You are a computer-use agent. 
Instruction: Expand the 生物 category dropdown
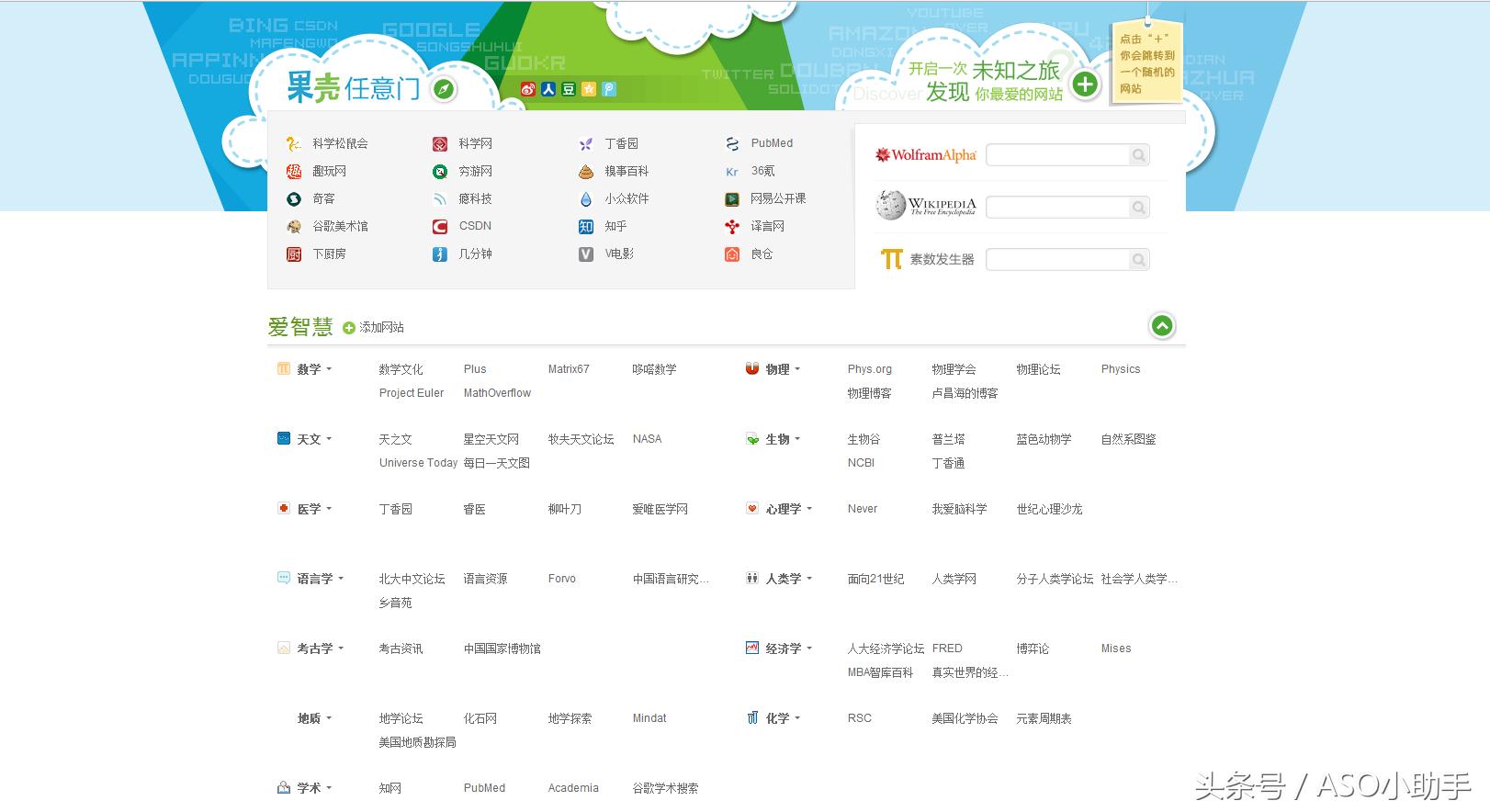tap(796, 439)
